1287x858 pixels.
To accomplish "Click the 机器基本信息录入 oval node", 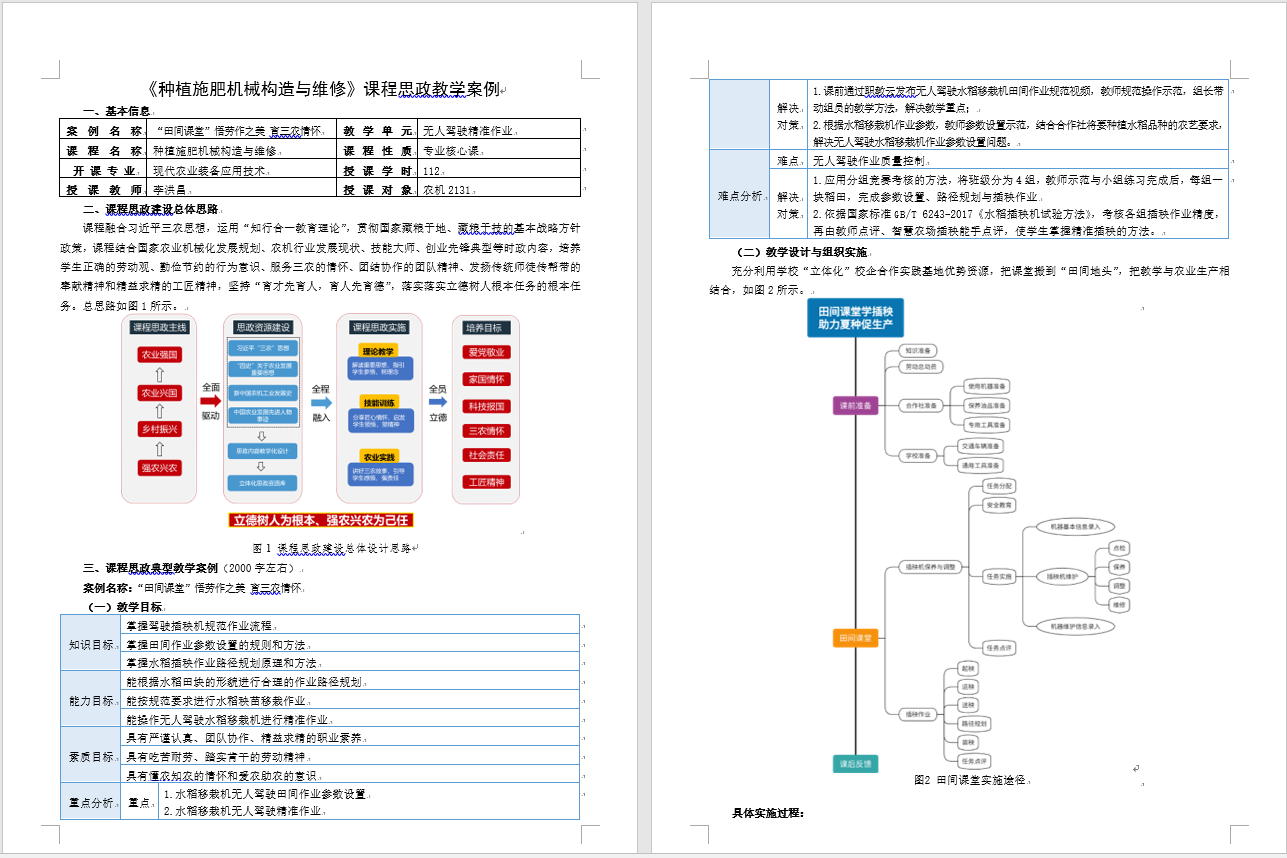I will point(1075,525).
